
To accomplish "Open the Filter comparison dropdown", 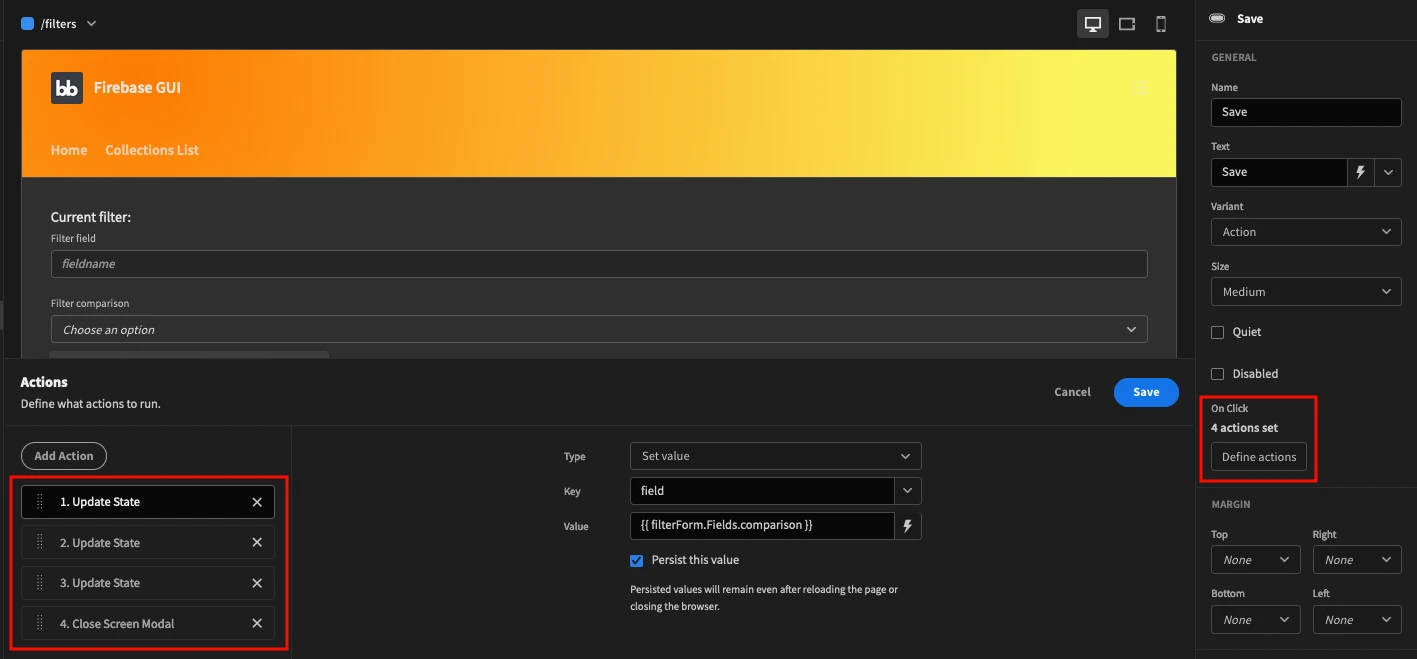I will coord(599,329).
